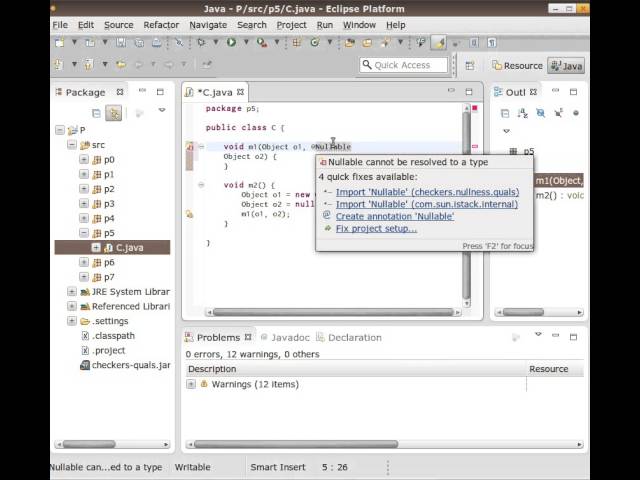The width and height of the screenshot is (640, 480).
Task: Open the Run dropdown arrow next to play
Action: click(246, 42)
